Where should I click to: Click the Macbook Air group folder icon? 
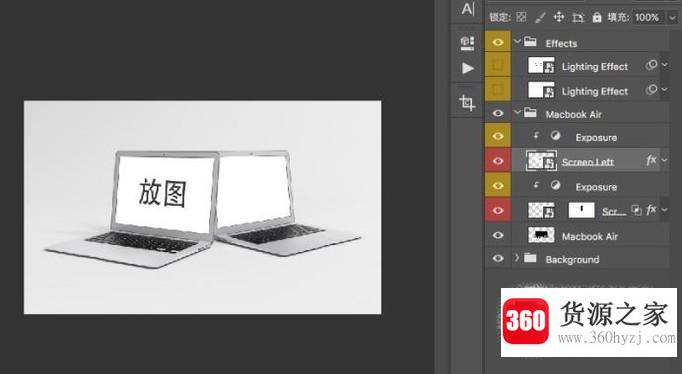click(x=530, y=113)
